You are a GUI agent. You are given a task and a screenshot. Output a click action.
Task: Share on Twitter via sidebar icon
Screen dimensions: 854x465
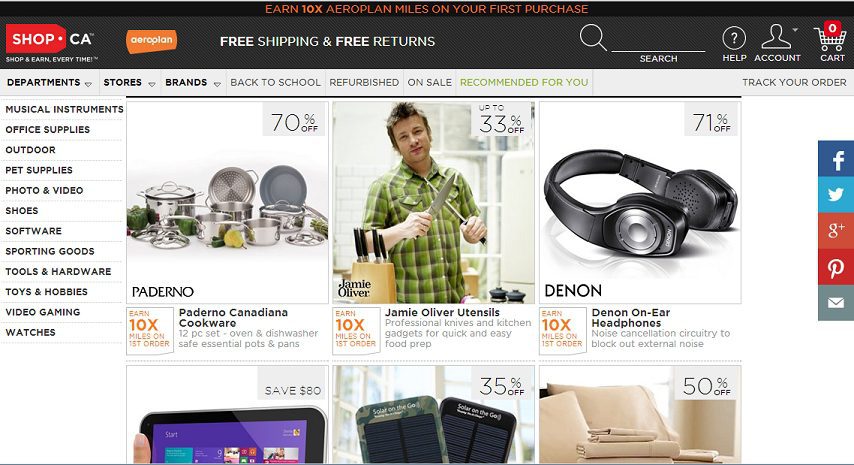click(x=836, y=194)
